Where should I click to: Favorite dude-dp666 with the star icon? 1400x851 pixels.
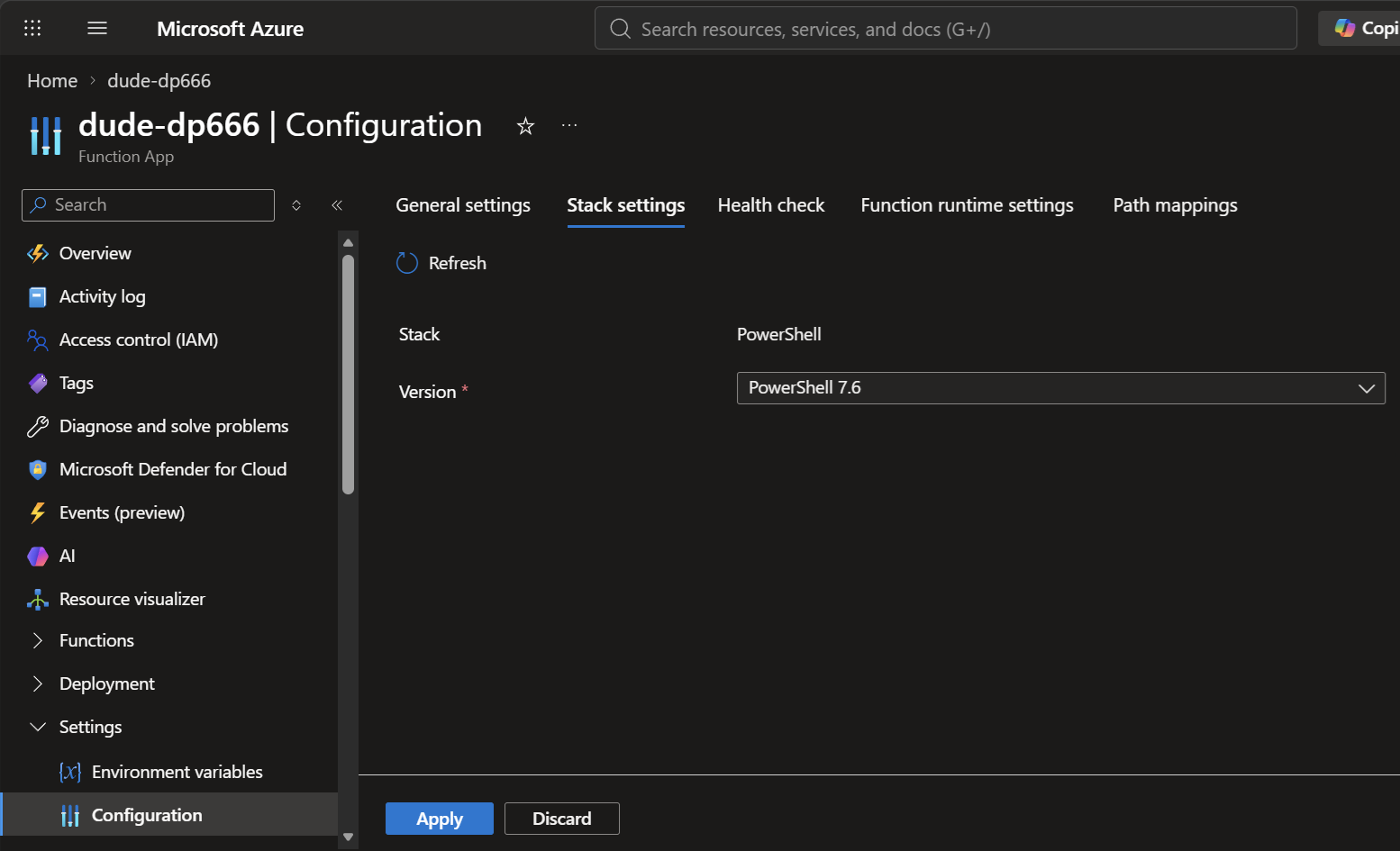click(525, 126)
